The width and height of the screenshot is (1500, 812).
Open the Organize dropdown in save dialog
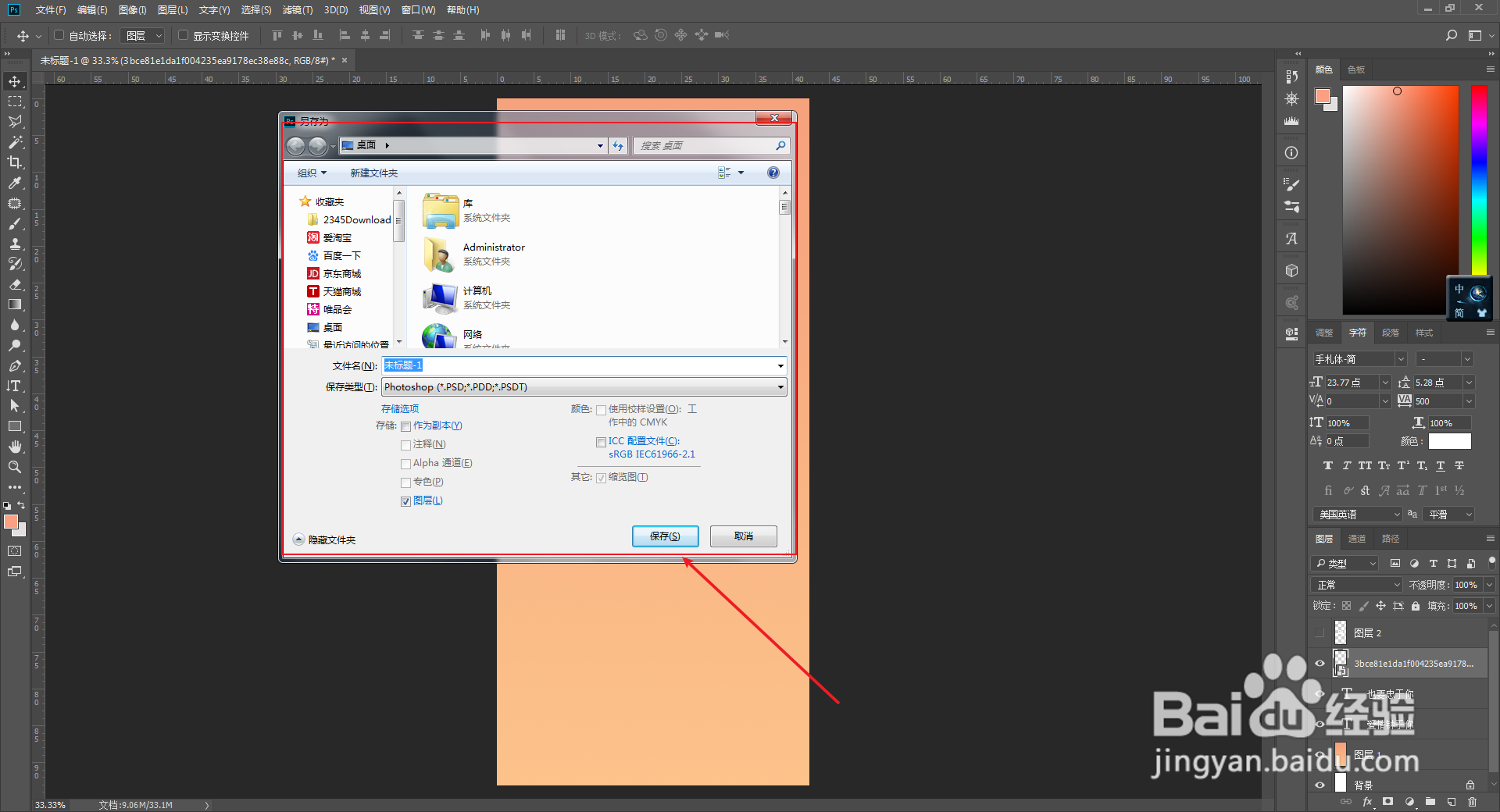(x=312, y=173)
